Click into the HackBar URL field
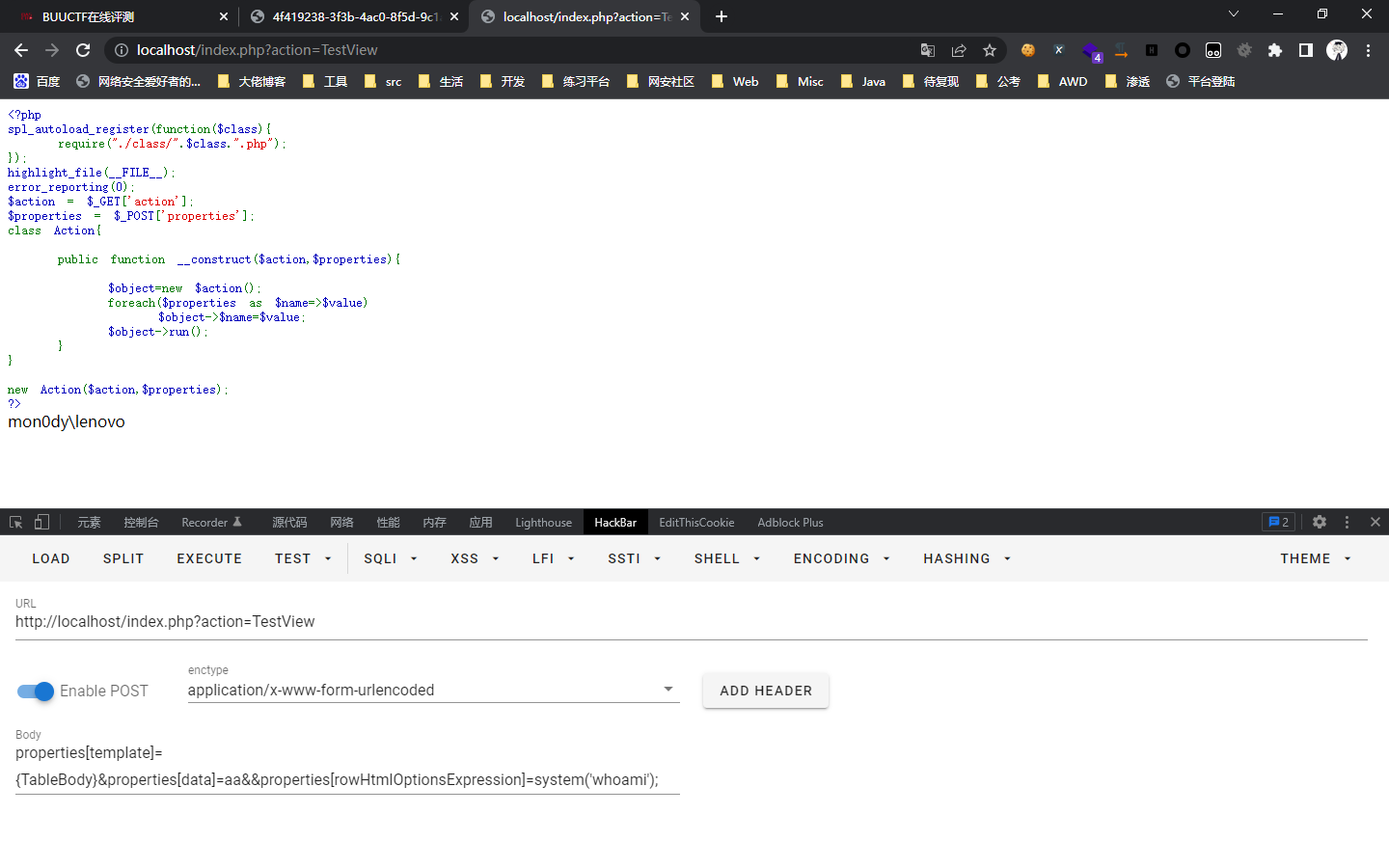This screenshot has height=868, width=1389. pyautogui.click(x=692, y=622)
